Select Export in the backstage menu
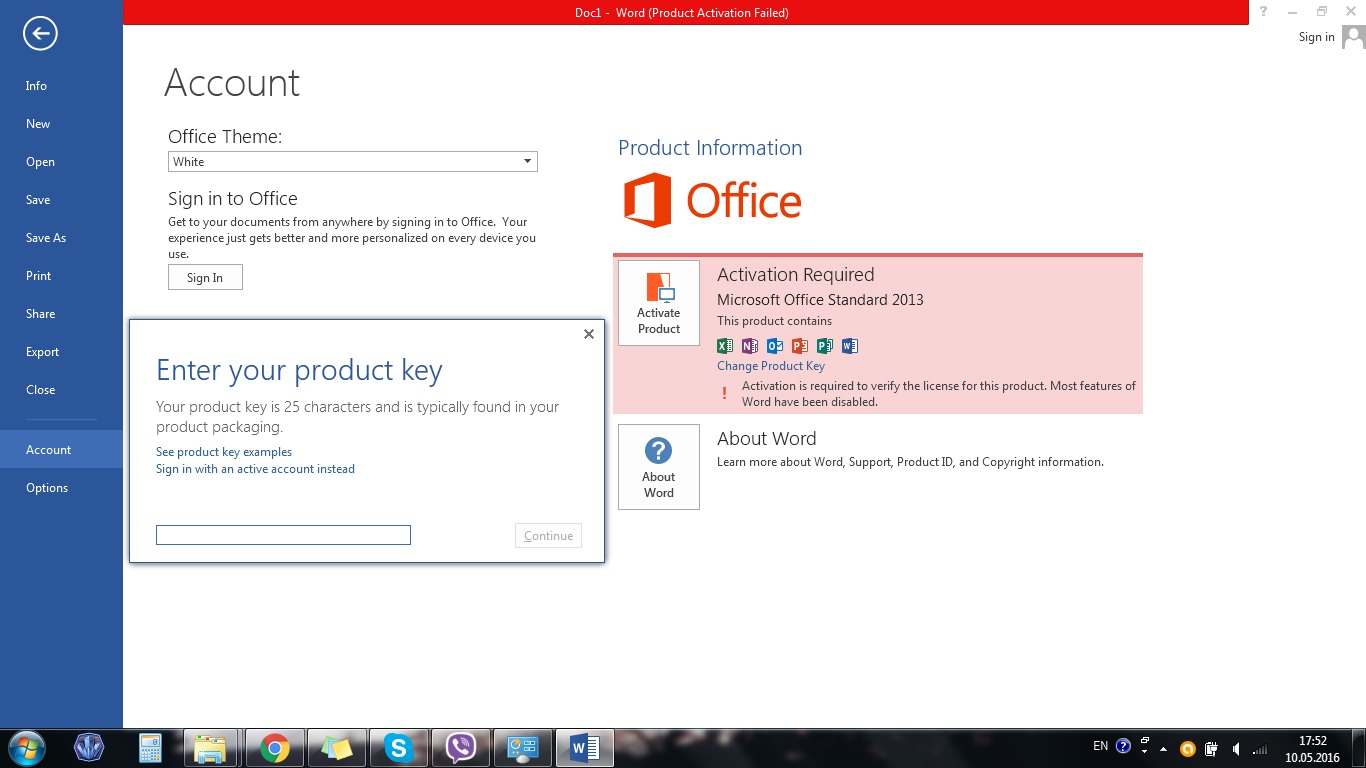This screenshot has width=1366, height=768. [x=42, y=352]
